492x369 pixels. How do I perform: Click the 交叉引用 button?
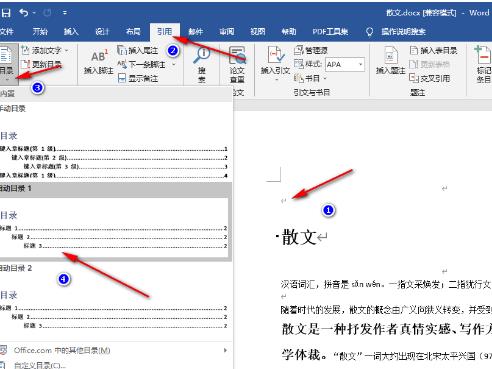tap(430, 78)
